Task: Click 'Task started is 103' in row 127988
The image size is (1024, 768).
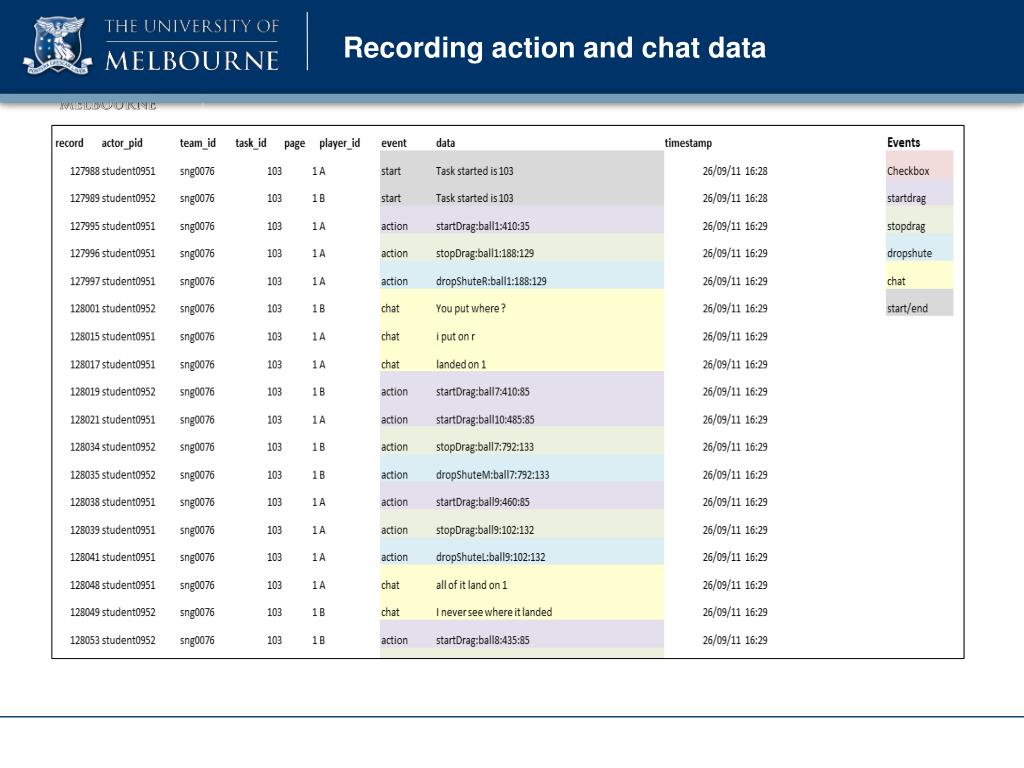Action: pos(475,171)
